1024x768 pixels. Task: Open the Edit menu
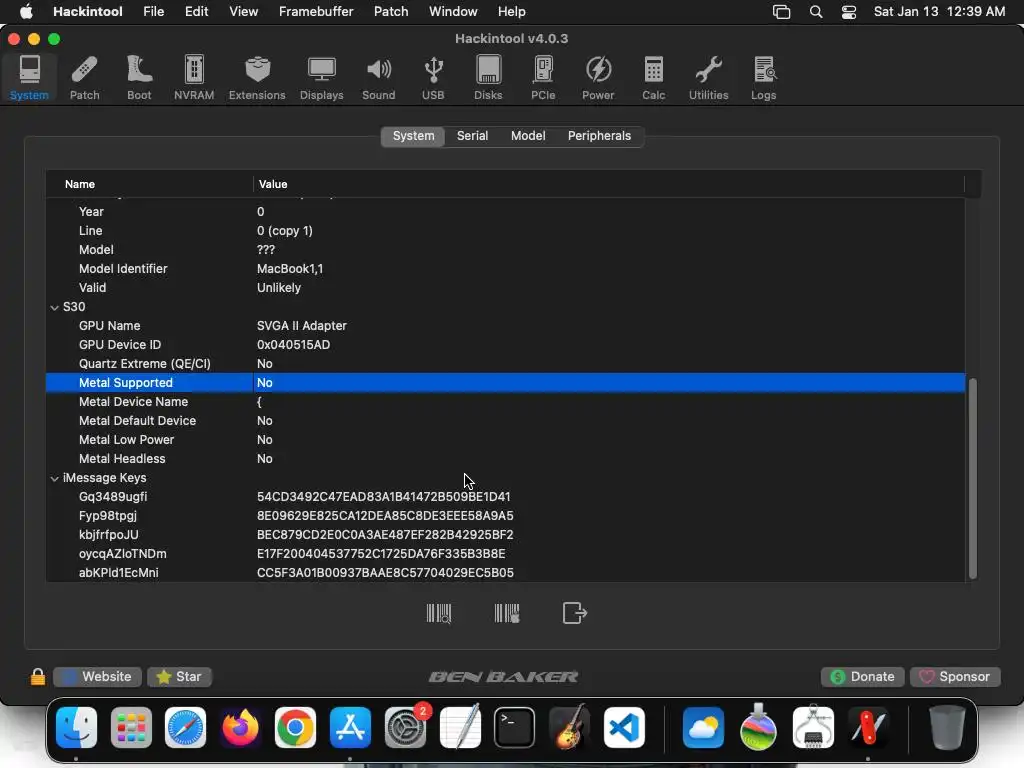point(197,12)
